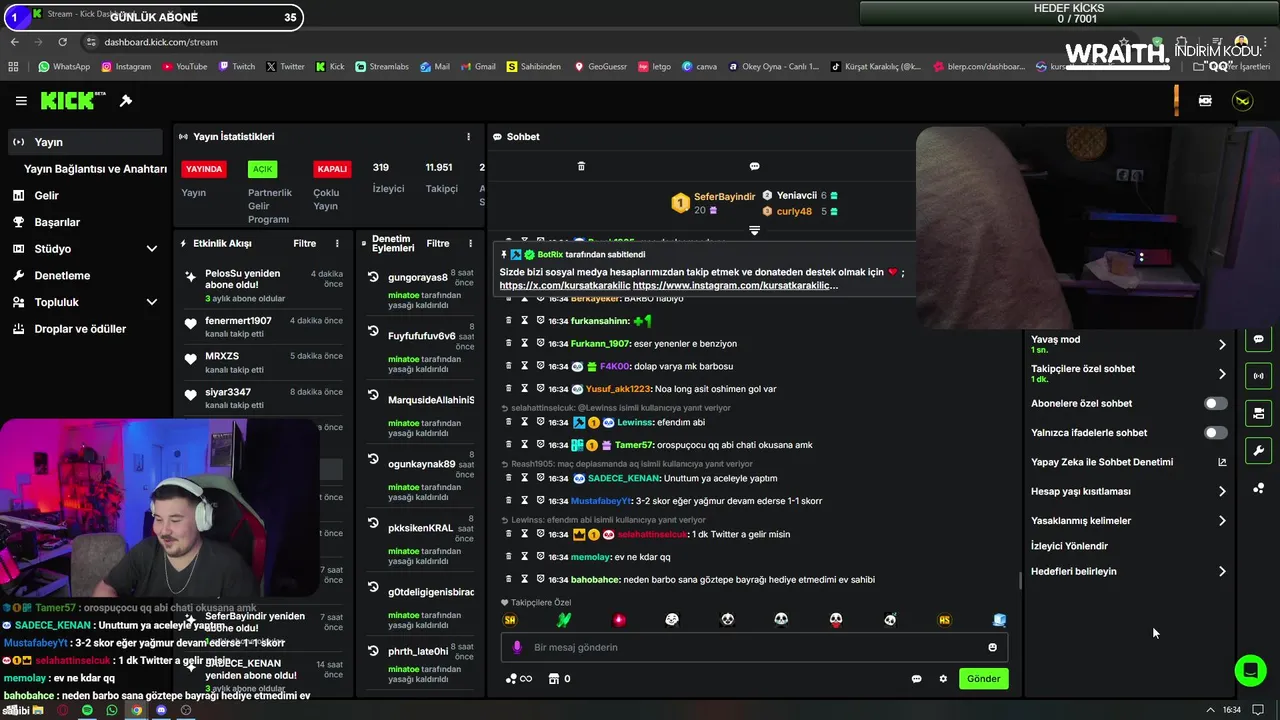Click the AÇIK badge for Partnerlik Gelir Programı
The image size is (1280, 720).
pos(262,169)
